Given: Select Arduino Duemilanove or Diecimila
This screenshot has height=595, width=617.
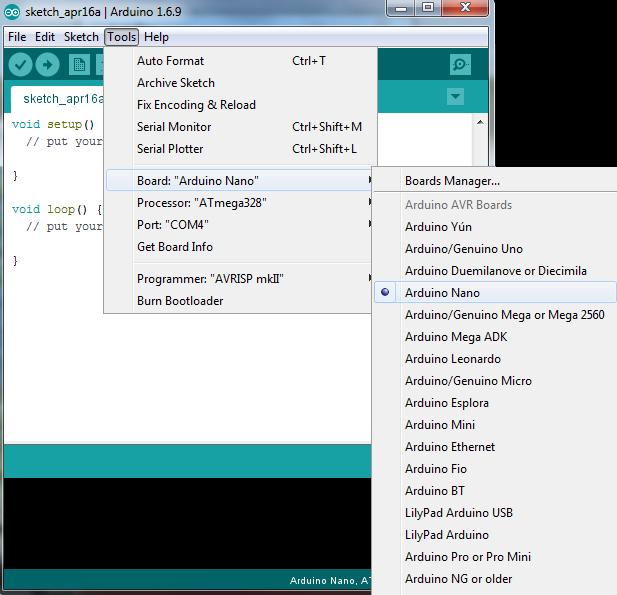Looking at the screenshot, I should click(495, 271).
